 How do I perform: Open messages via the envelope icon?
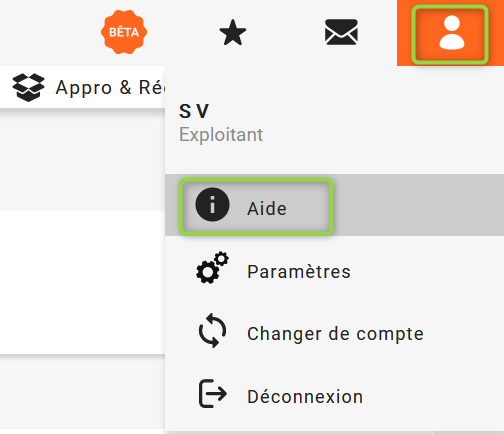pos(341,32)
